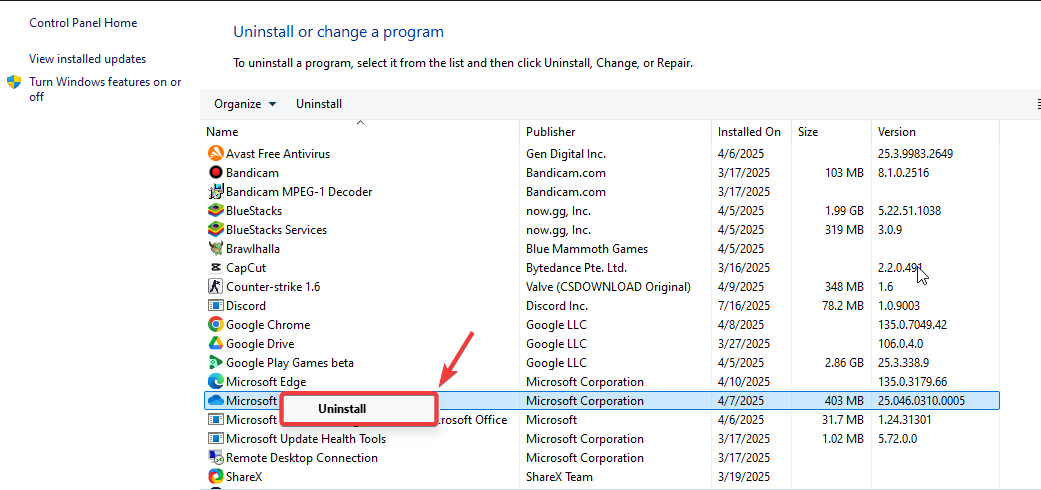Viewport: 1041px width, 490px height.
Task: Select the Bandicam MPEG-1 Decoder name
Action: [299, 192]
